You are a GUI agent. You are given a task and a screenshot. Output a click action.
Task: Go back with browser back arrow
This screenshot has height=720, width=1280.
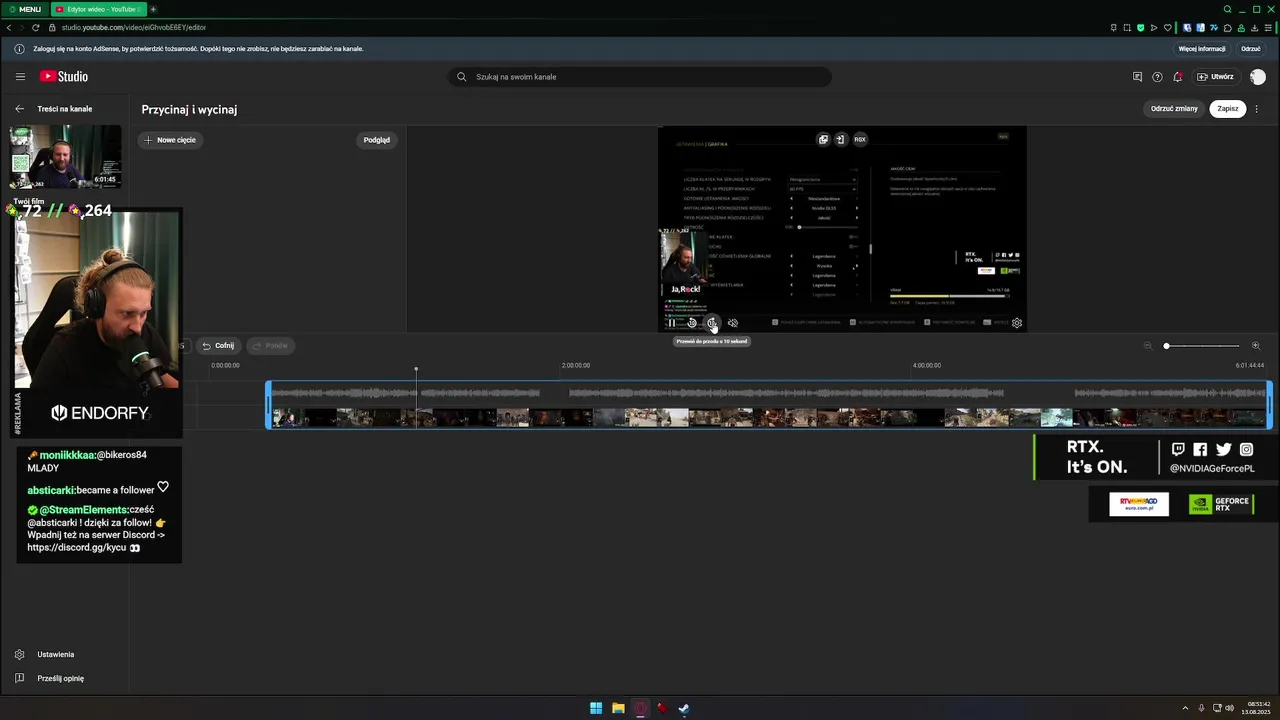[9, 28]
